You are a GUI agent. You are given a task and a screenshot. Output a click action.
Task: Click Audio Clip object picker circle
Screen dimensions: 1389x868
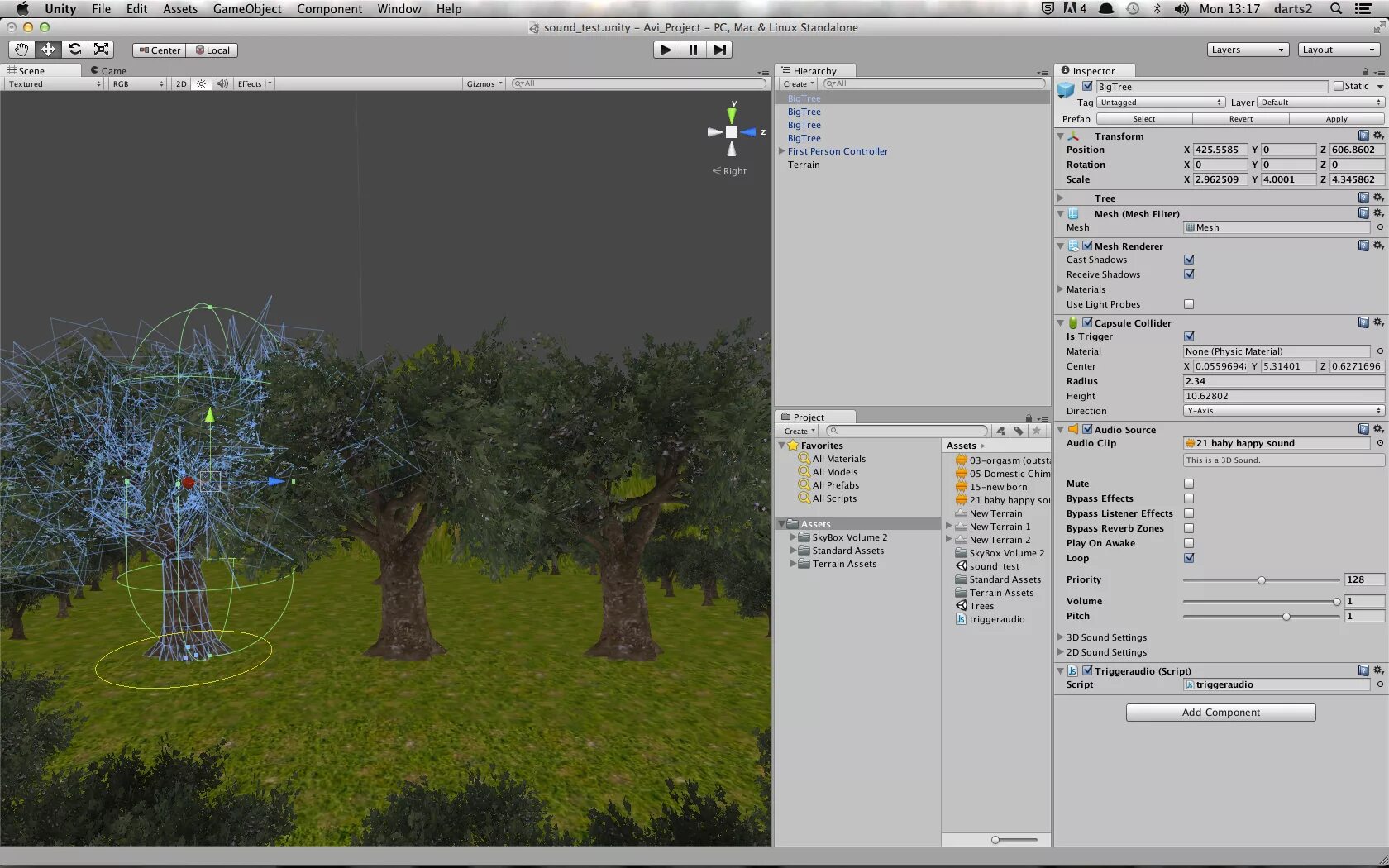pyautogui.click(x=1380, y=443)
